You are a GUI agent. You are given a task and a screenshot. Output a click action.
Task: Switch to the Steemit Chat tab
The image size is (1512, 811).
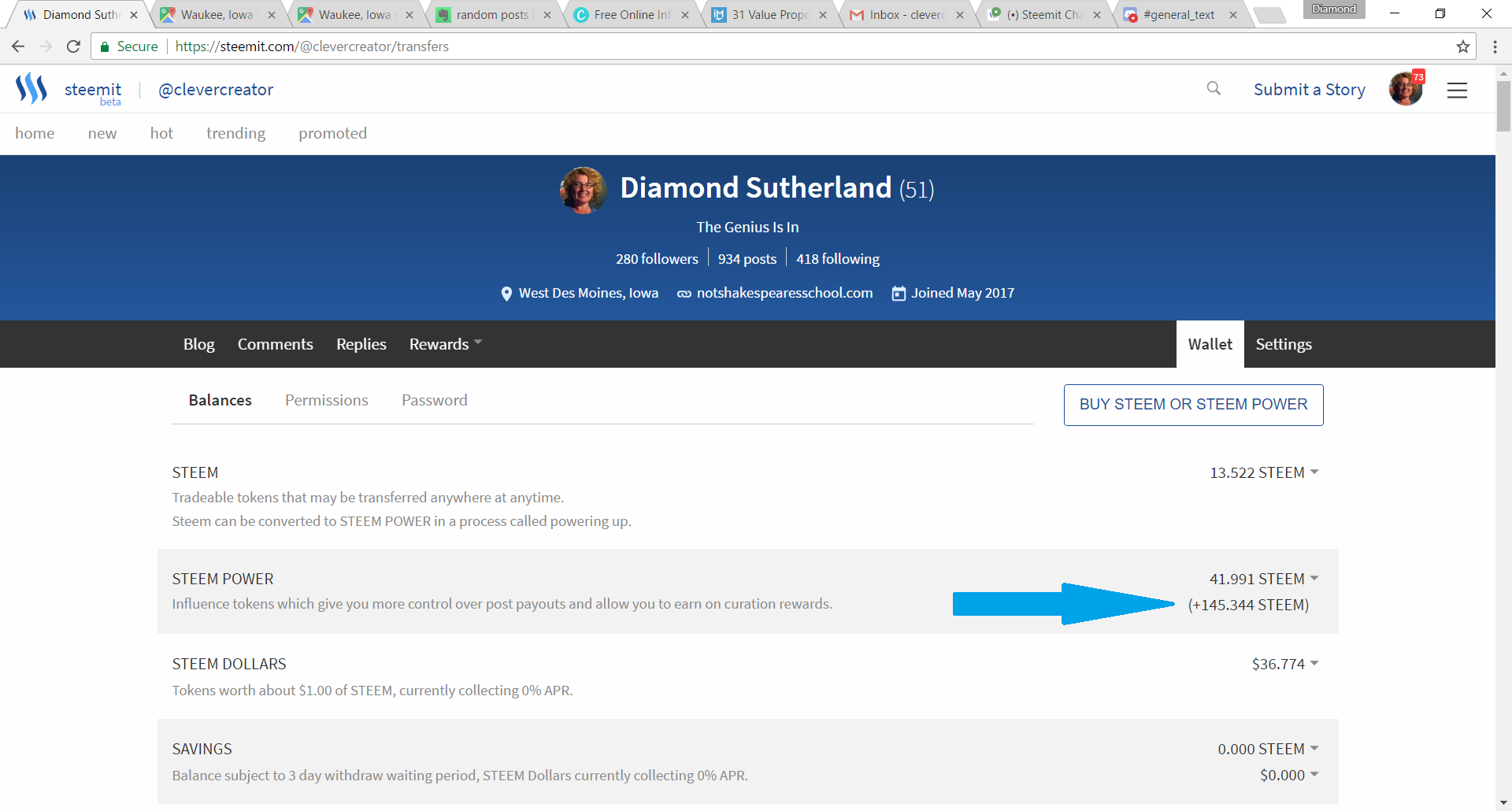point(1043,15)
